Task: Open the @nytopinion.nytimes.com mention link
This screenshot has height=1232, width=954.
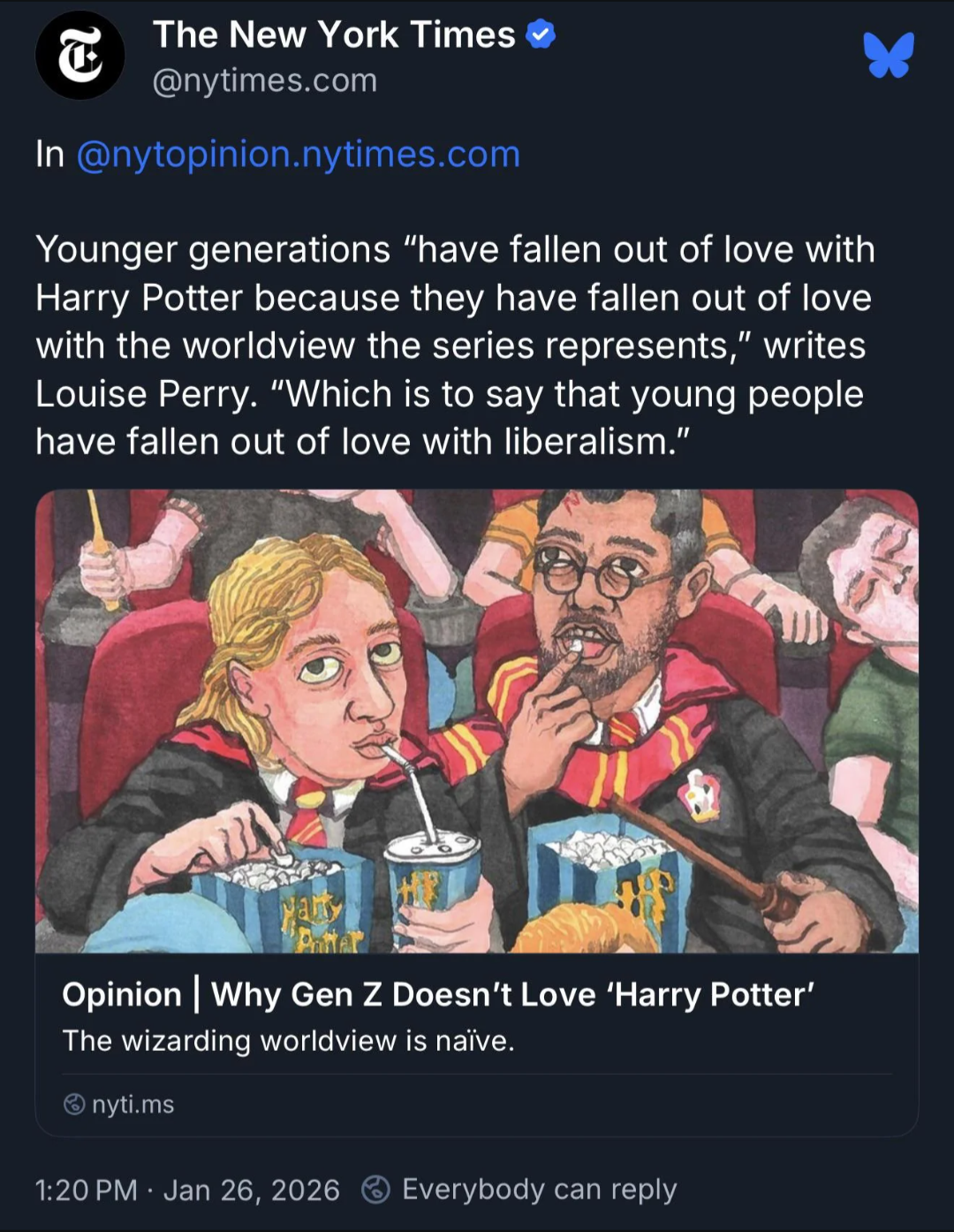Action: click(x=299, y=155)
